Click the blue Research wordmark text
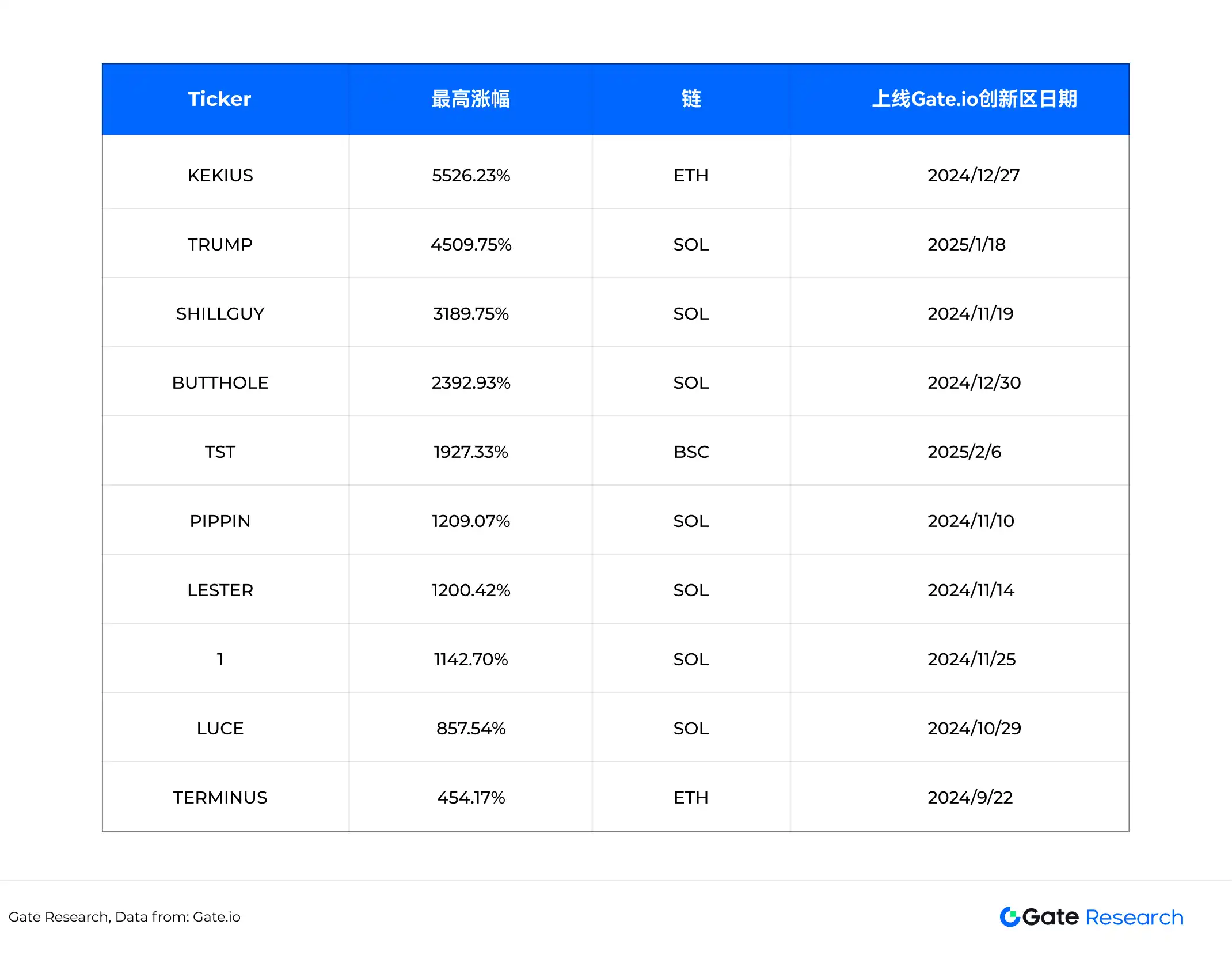Viewport: 1232px width, 955px height. point(1134,917)
